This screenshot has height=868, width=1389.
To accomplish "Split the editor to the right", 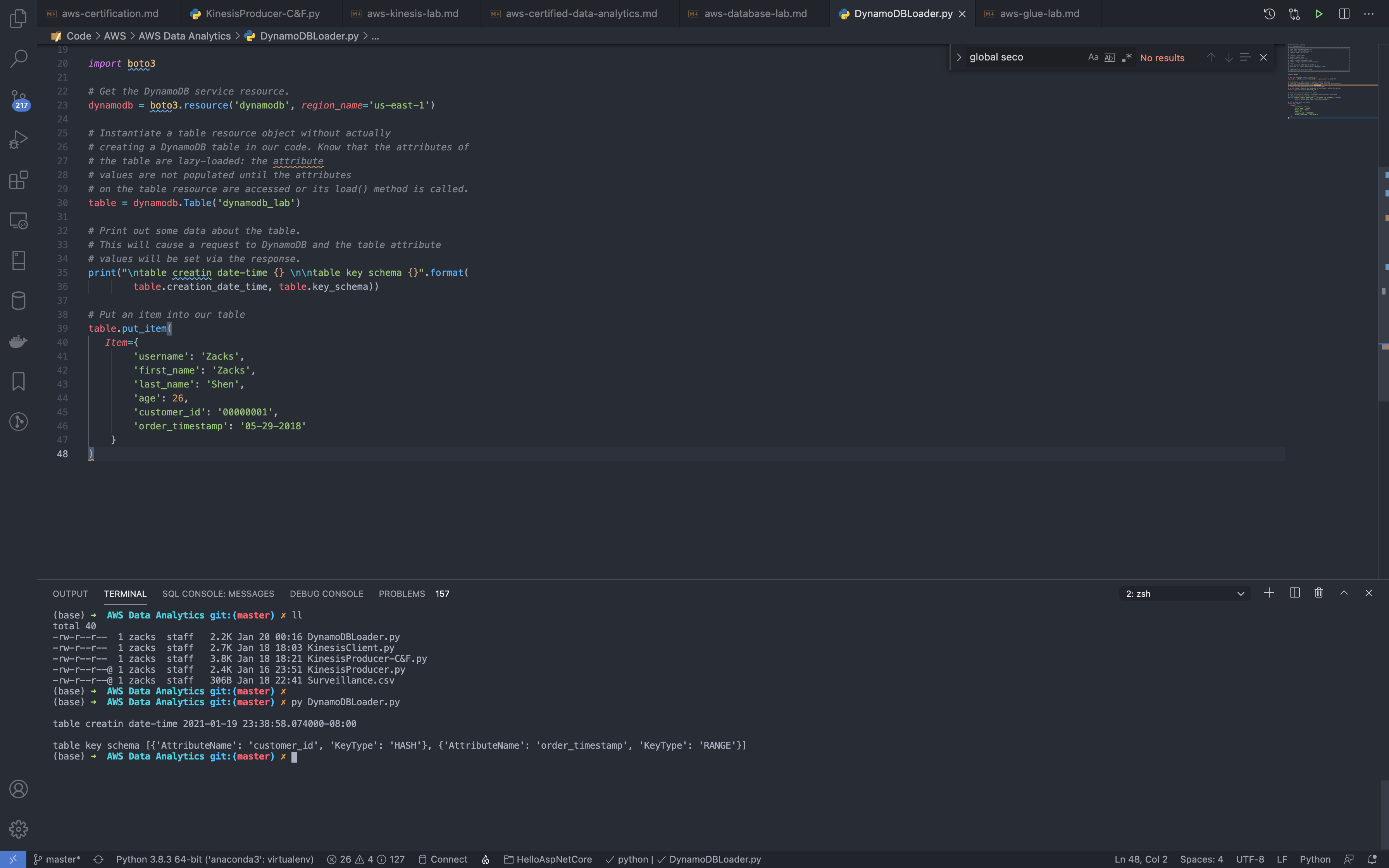I will coord(1344,14).
